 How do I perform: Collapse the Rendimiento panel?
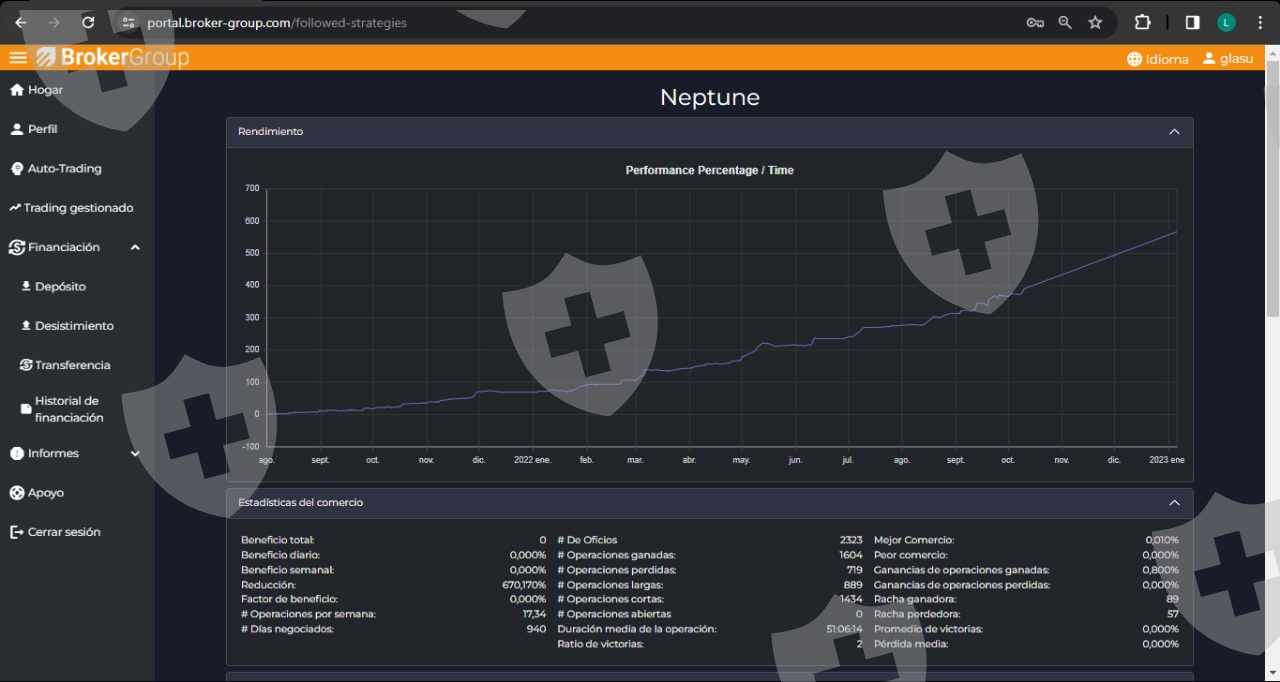tap(1174, 132)
